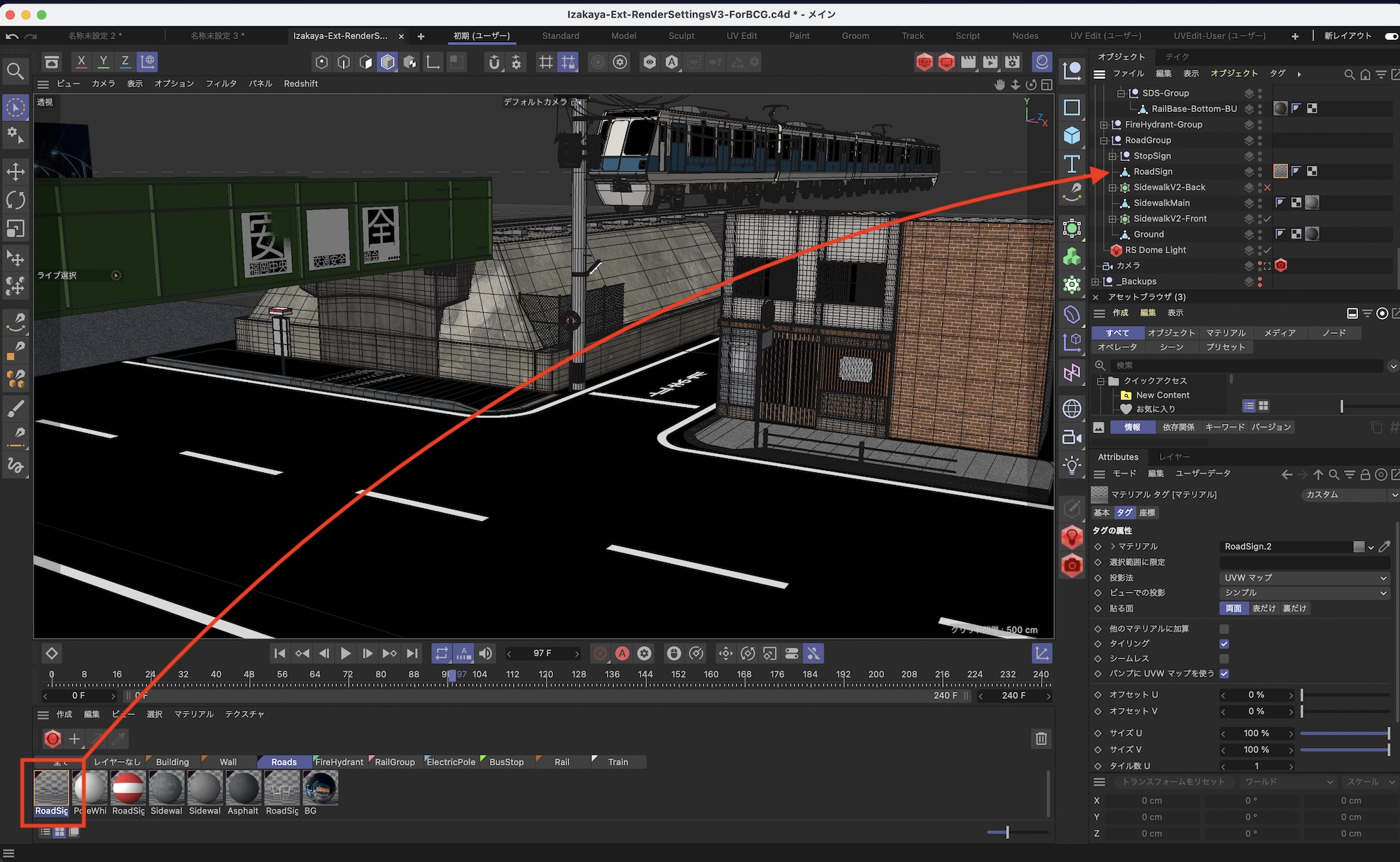Click the trash icon in Material Manager
The height and width of the screenshot is (862, 1400).
[1041, 739]
